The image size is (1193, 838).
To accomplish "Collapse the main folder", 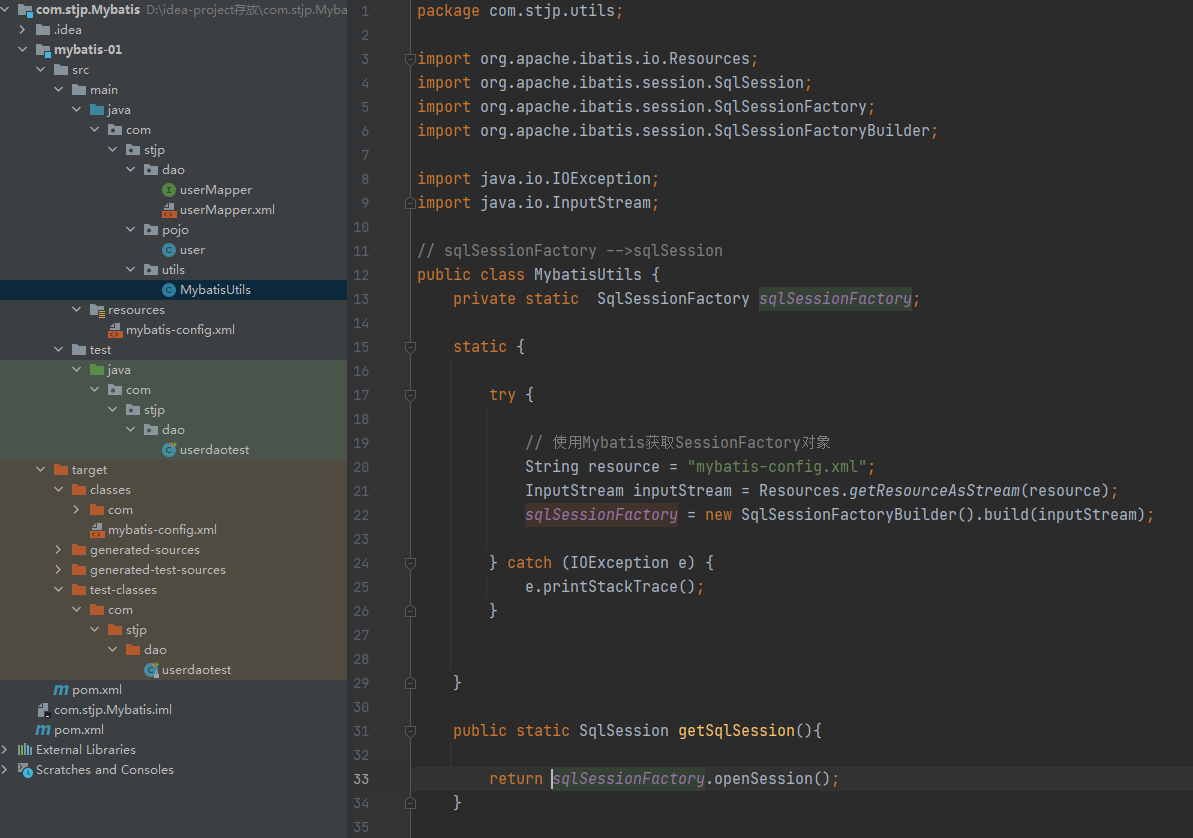I will [x=59, y=90].
